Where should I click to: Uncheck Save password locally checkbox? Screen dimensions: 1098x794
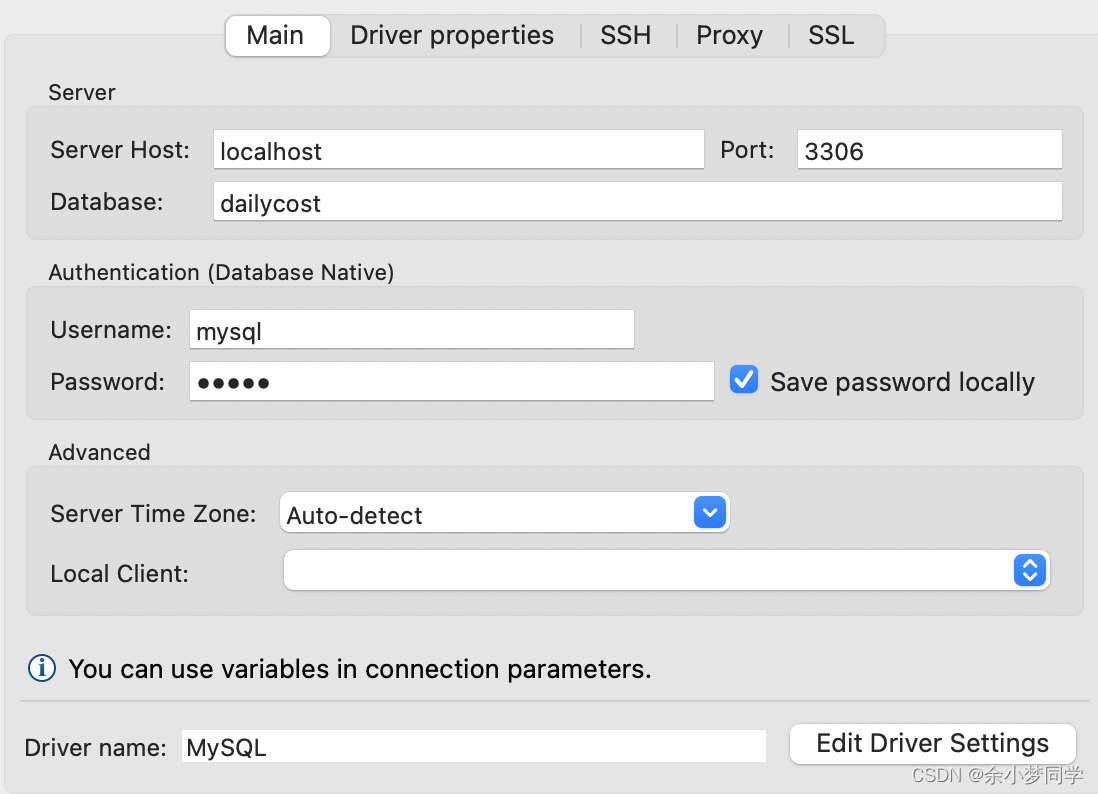click(x=744, y=380)
